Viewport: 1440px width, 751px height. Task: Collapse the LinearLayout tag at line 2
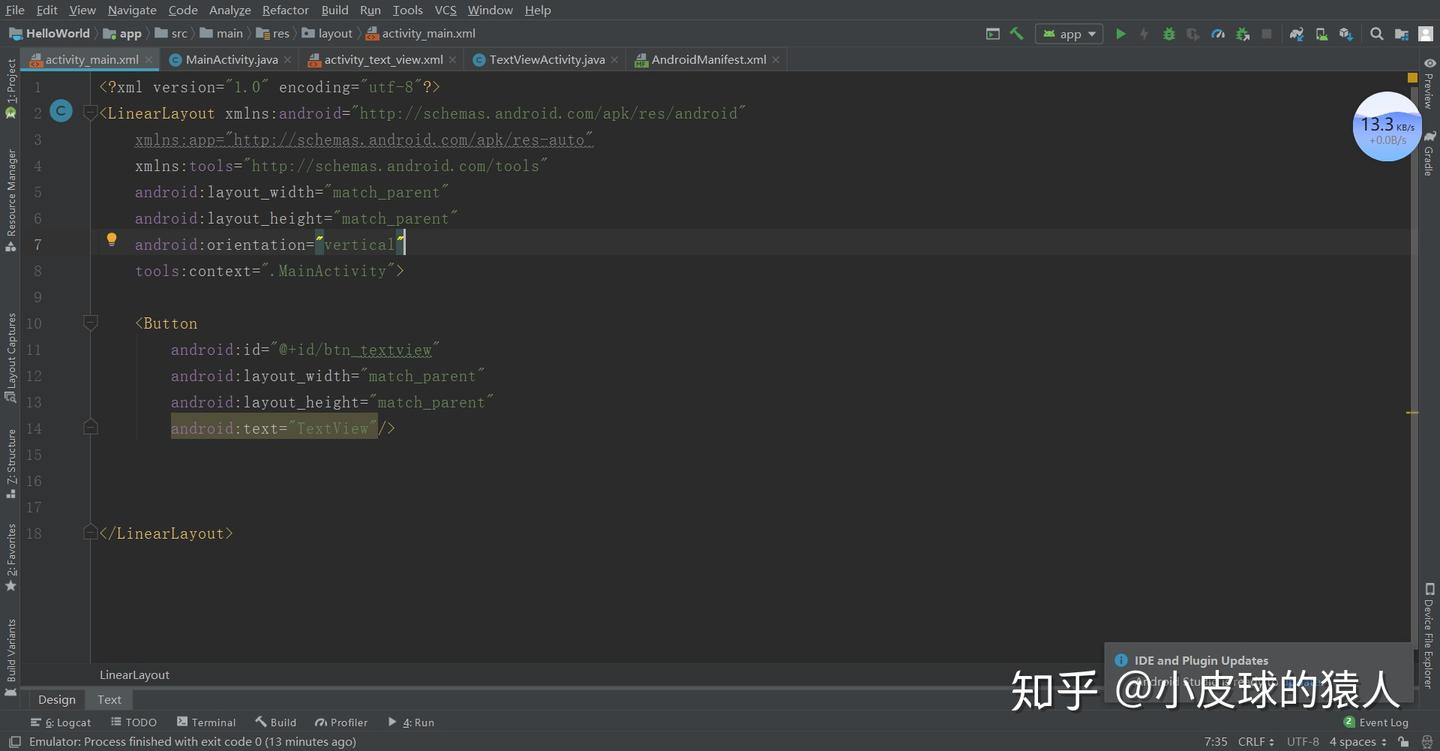(91, 114)
